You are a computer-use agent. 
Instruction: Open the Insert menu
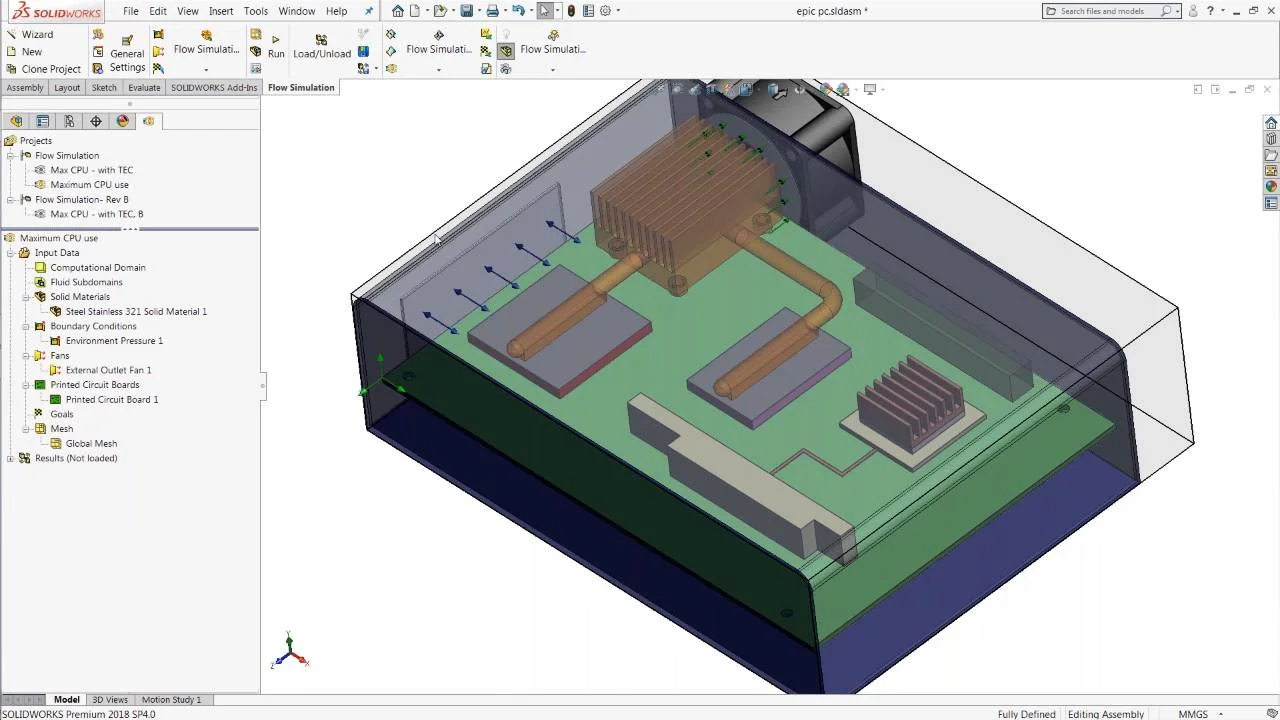(x=221, y=11)
